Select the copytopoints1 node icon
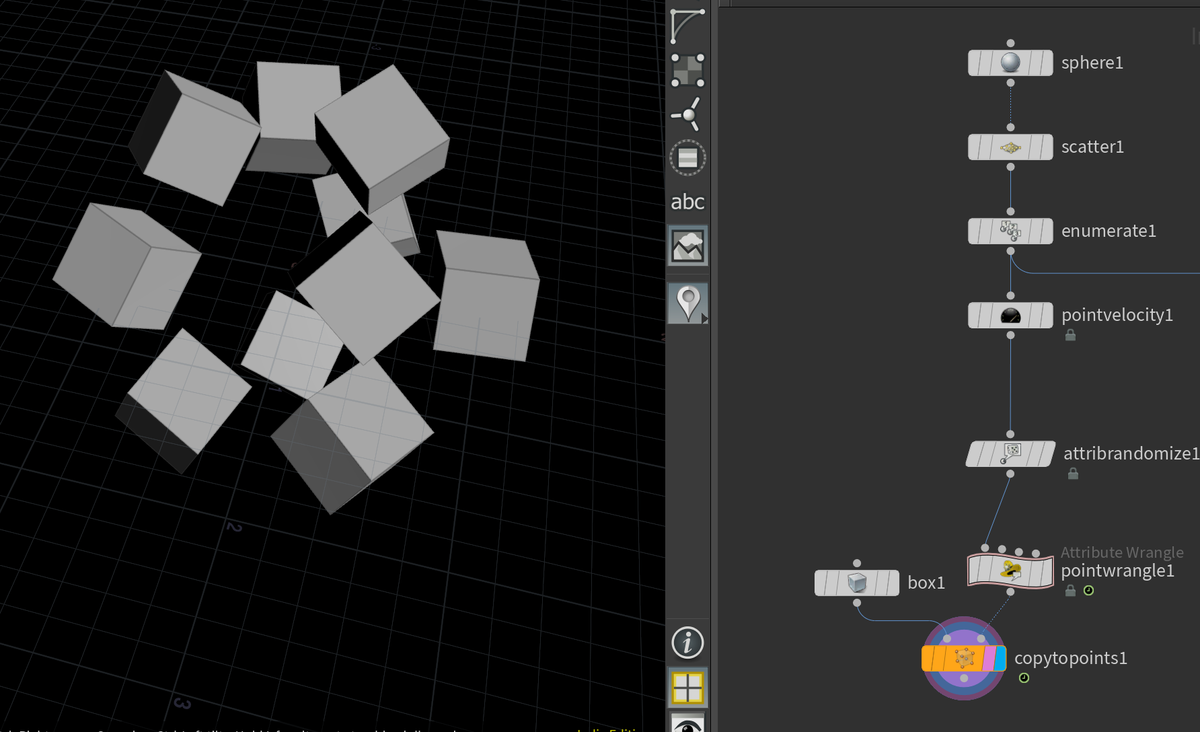This screenshot has height=732, width=1200. [x=964, y=658]
